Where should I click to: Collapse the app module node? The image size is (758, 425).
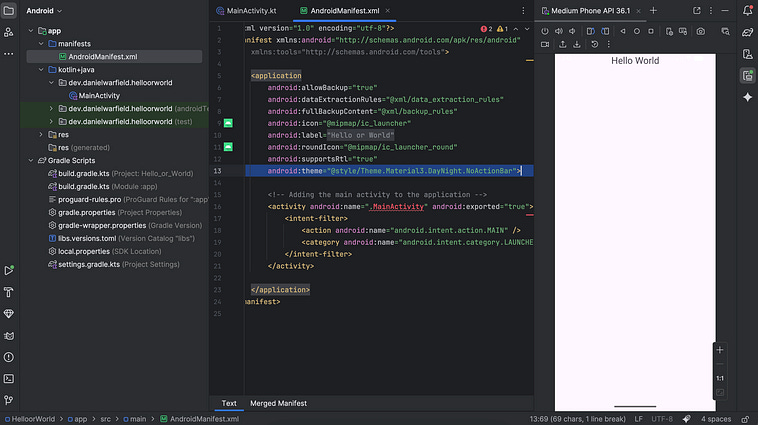[x=31, y=30]
